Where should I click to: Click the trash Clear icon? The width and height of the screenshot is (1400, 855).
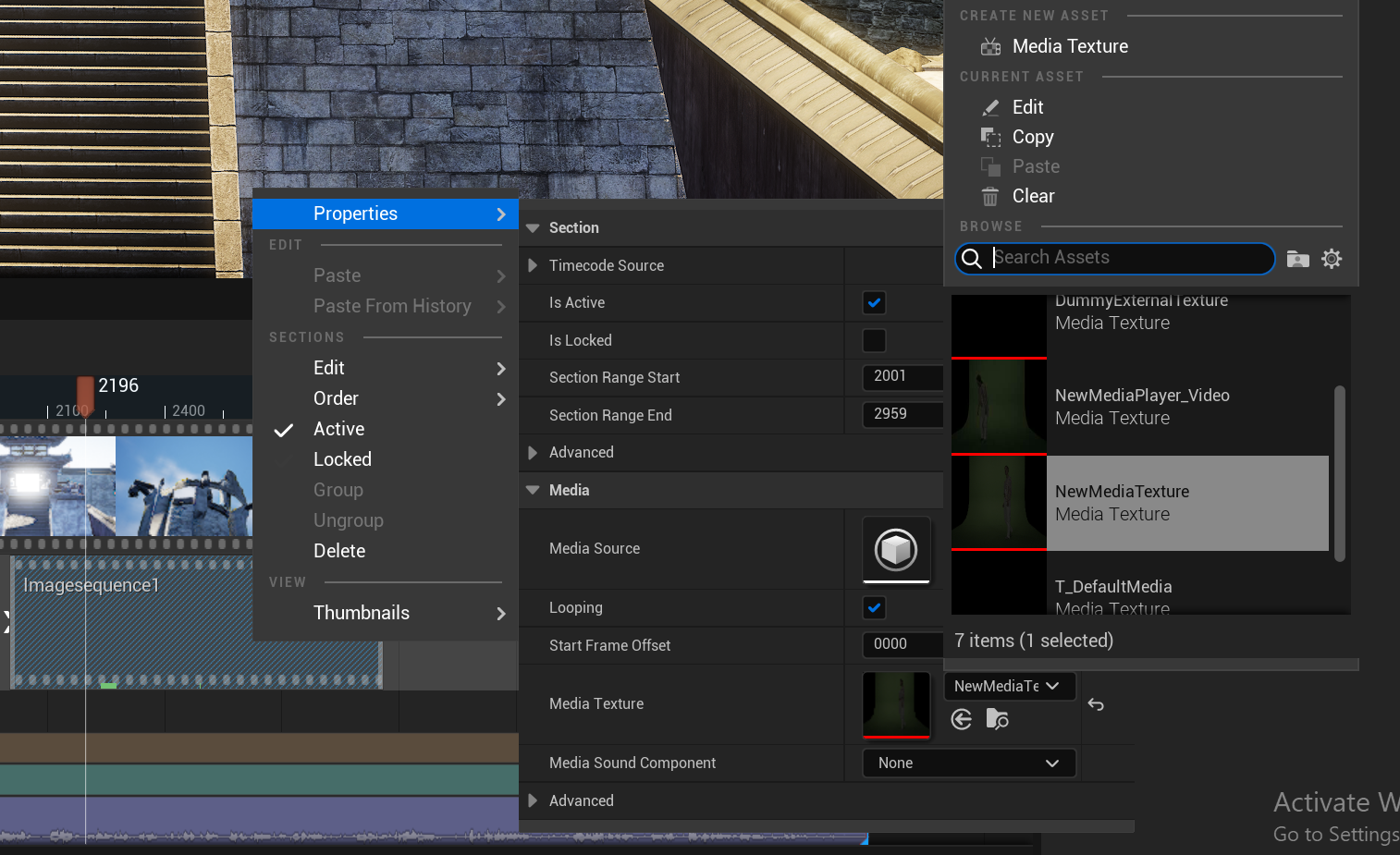pos(990,196)
